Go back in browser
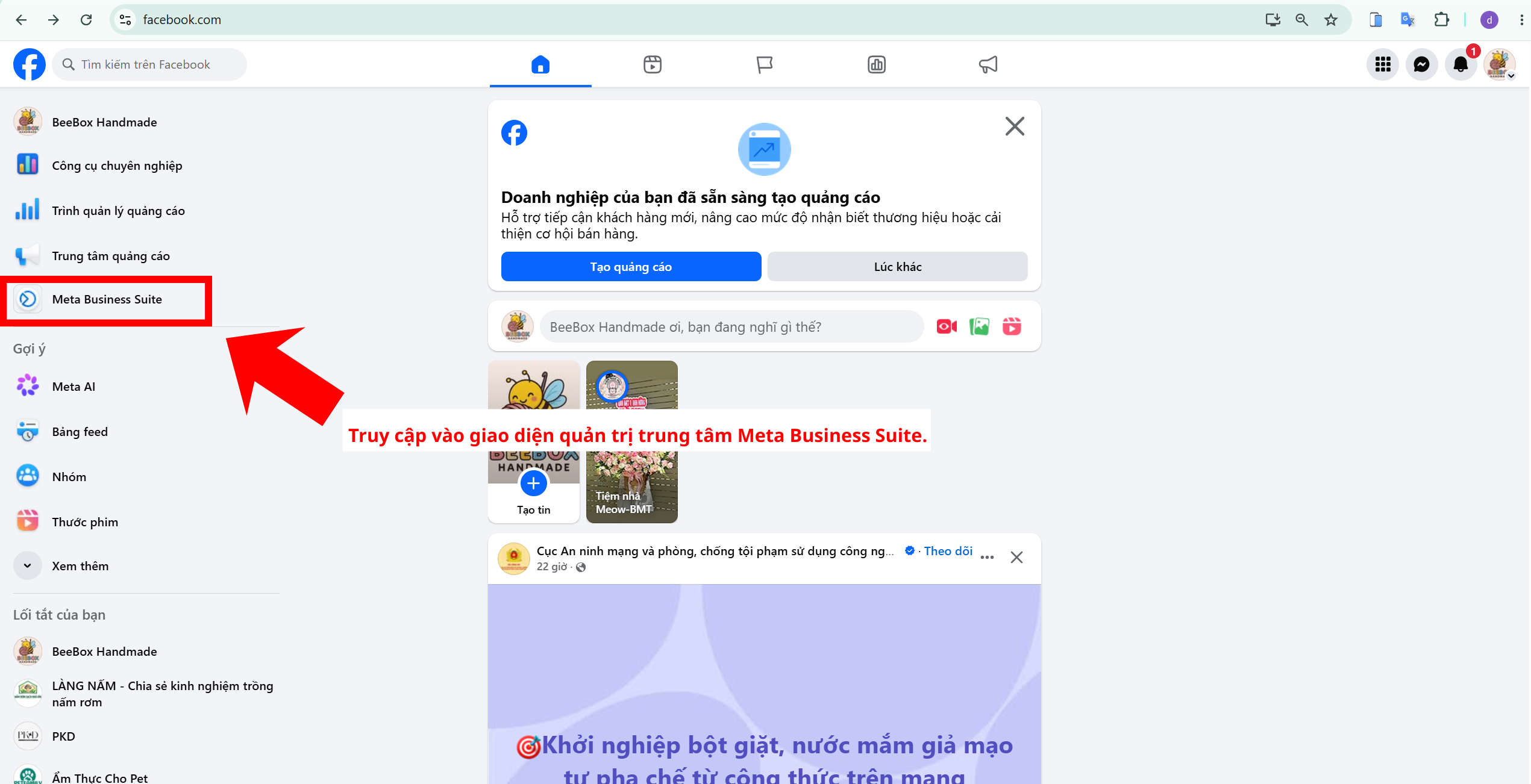Screen dimensions: 1531x784 (21, 20)
